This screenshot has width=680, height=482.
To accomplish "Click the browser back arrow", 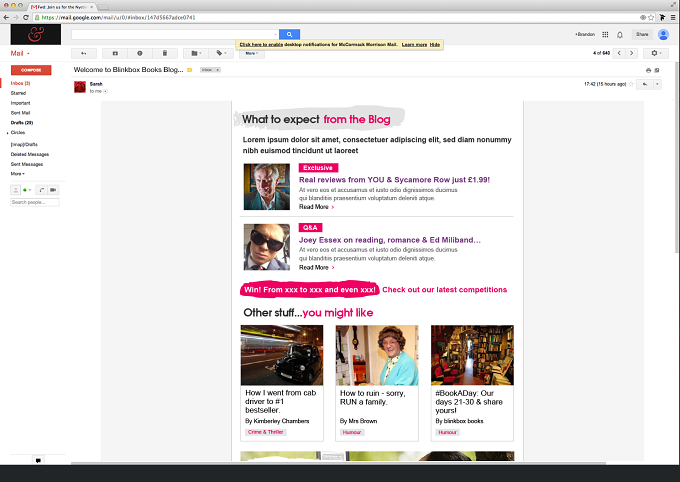I will pyautogui.click(x=6, y=17).
